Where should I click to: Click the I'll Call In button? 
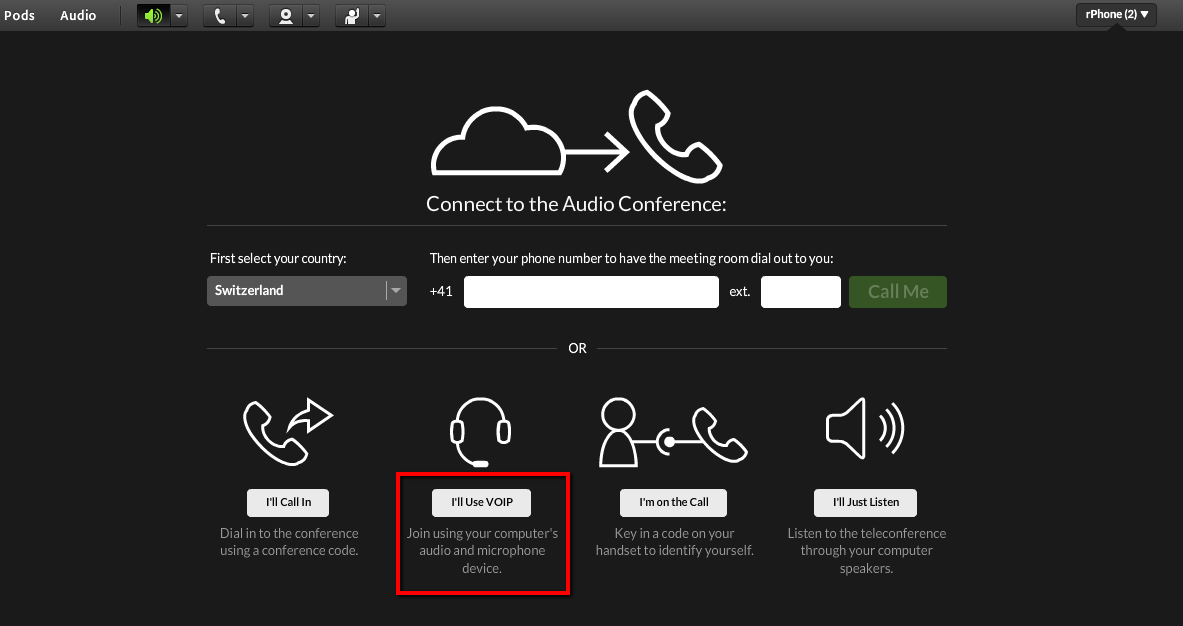pos(287,502)
